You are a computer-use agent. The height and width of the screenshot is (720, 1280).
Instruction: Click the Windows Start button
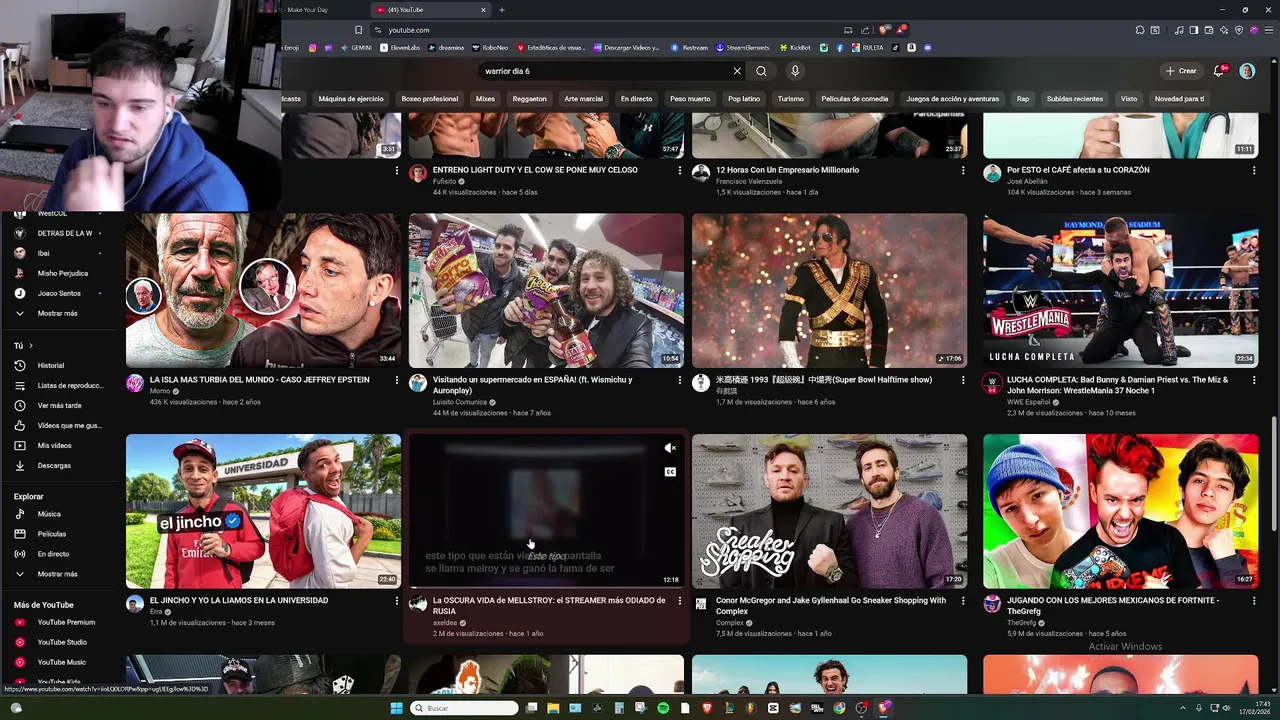pos(396,708)
